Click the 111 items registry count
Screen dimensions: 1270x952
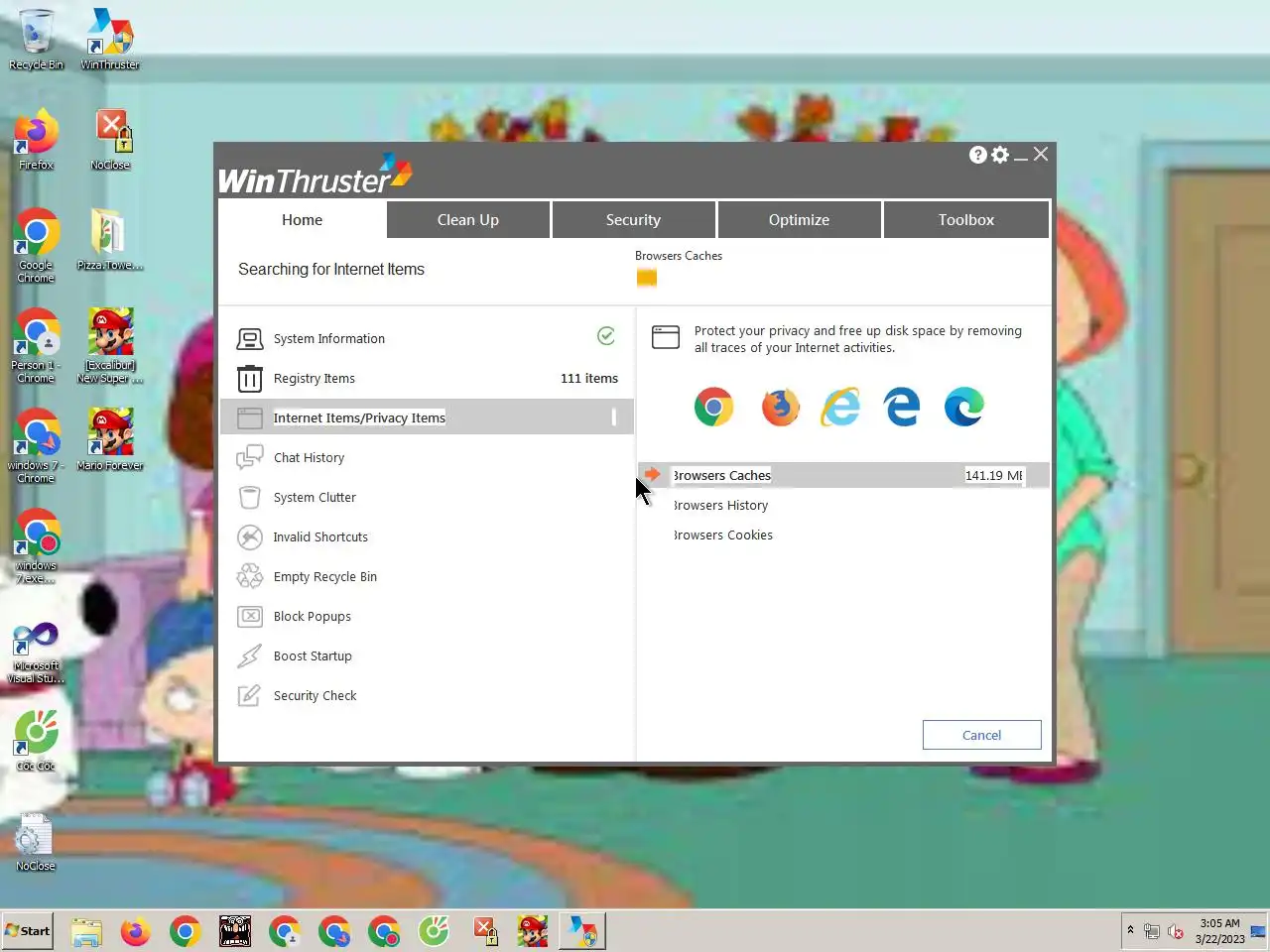pos(589,378)
